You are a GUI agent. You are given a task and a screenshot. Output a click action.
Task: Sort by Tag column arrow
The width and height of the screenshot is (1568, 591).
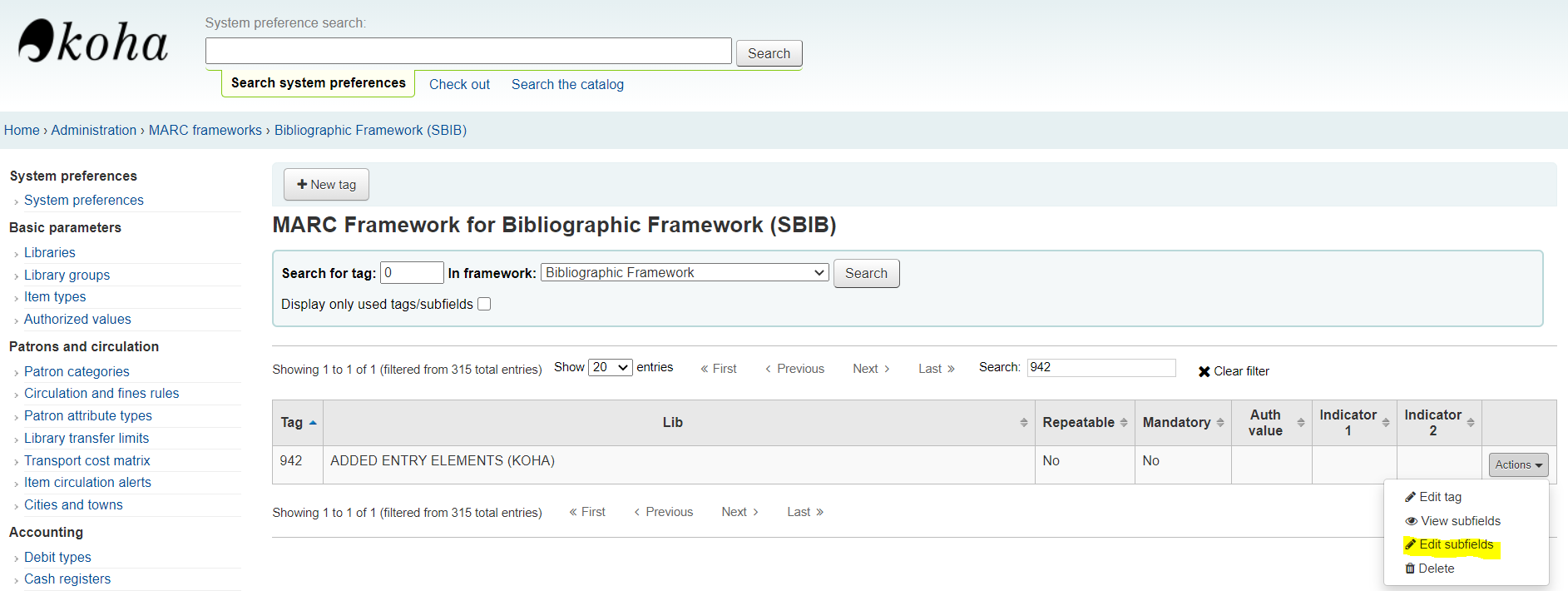coord(313,423)
